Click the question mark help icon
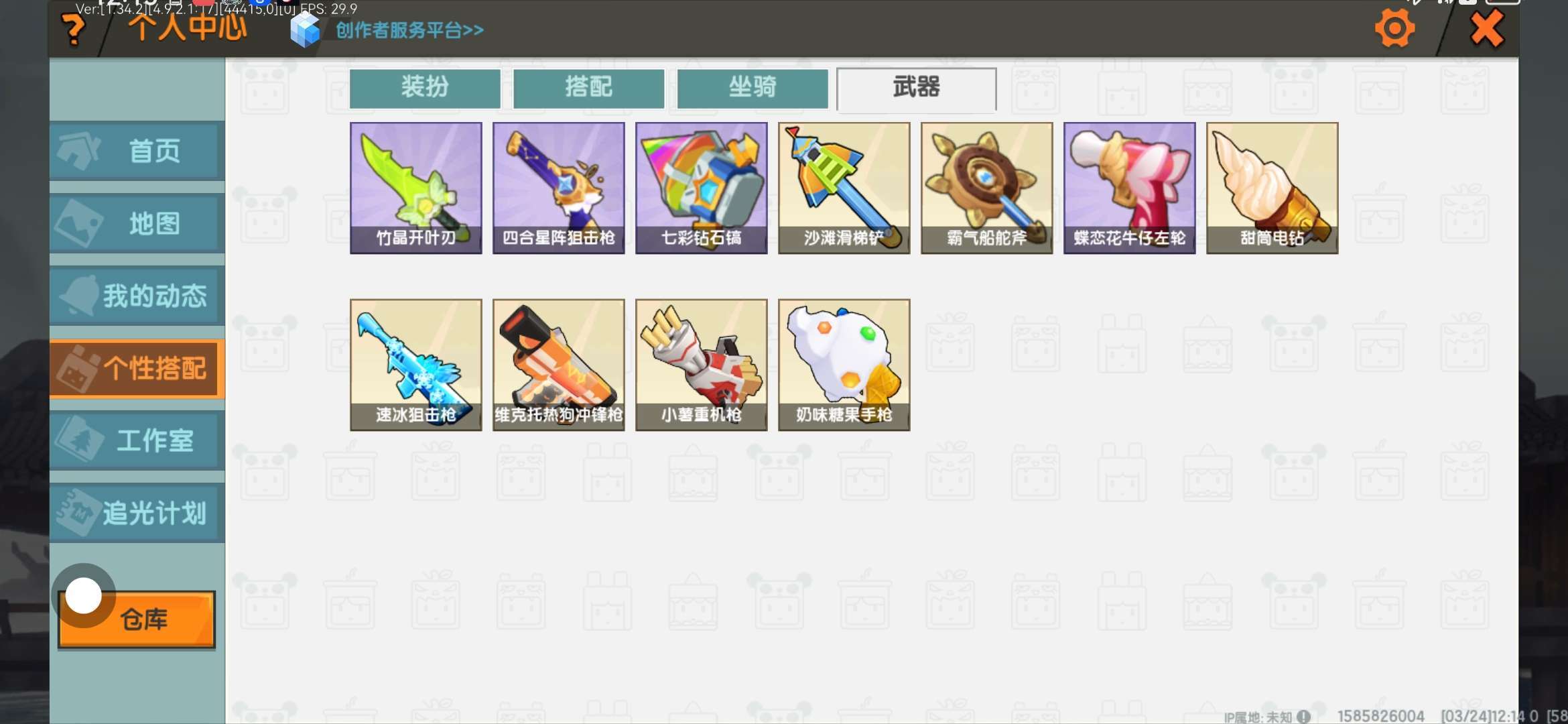Image resolution: width=1568 pixels, height=724 pixels. tap(73, 29)
